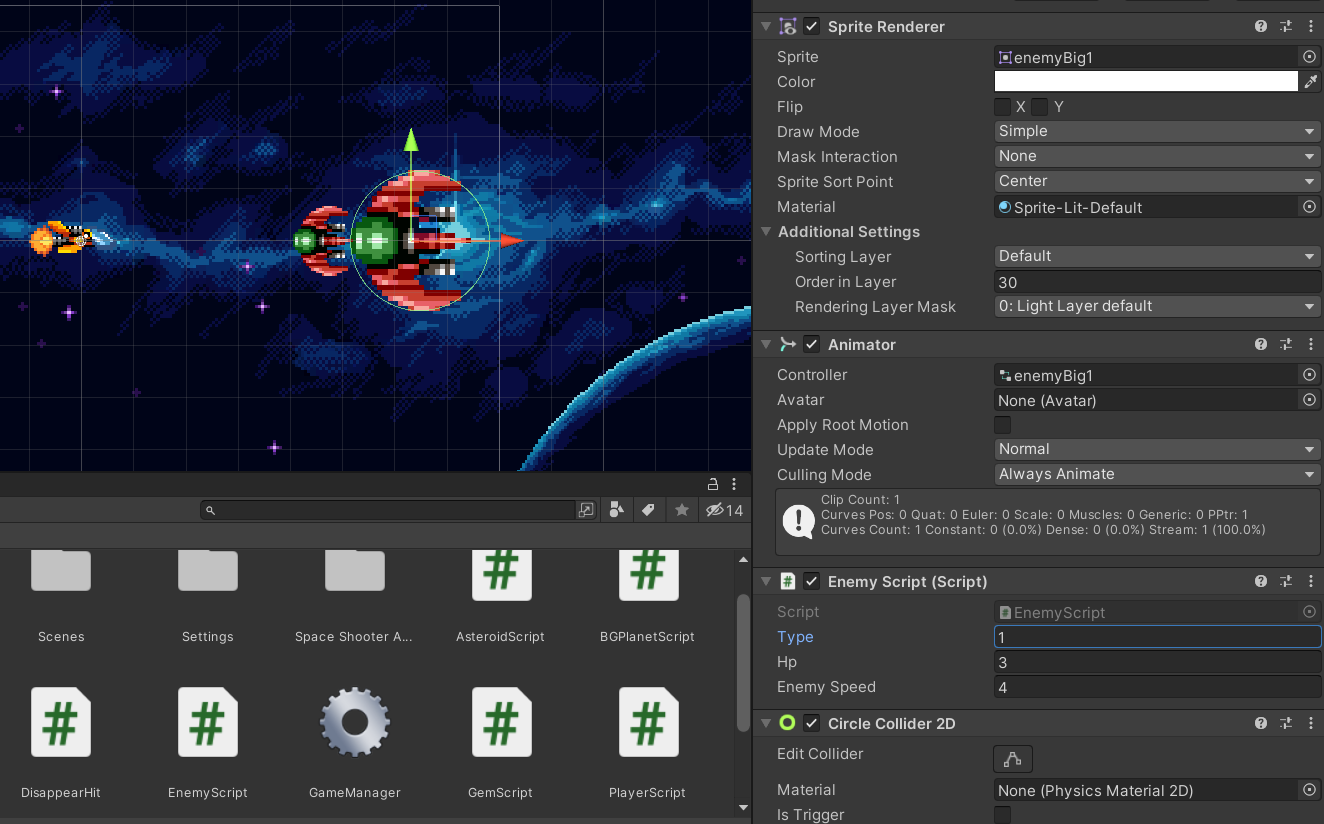
Task: Select the EnemyScript asset in Project
Action: pyautogui.click(x=208, y=722)
